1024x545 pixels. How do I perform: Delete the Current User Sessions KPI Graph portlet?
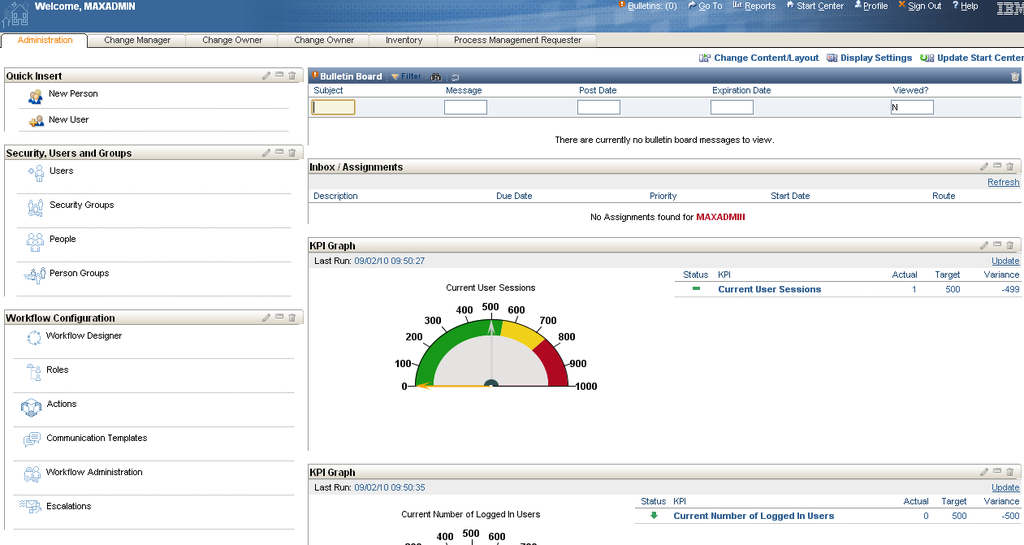tap(1010, 245)
